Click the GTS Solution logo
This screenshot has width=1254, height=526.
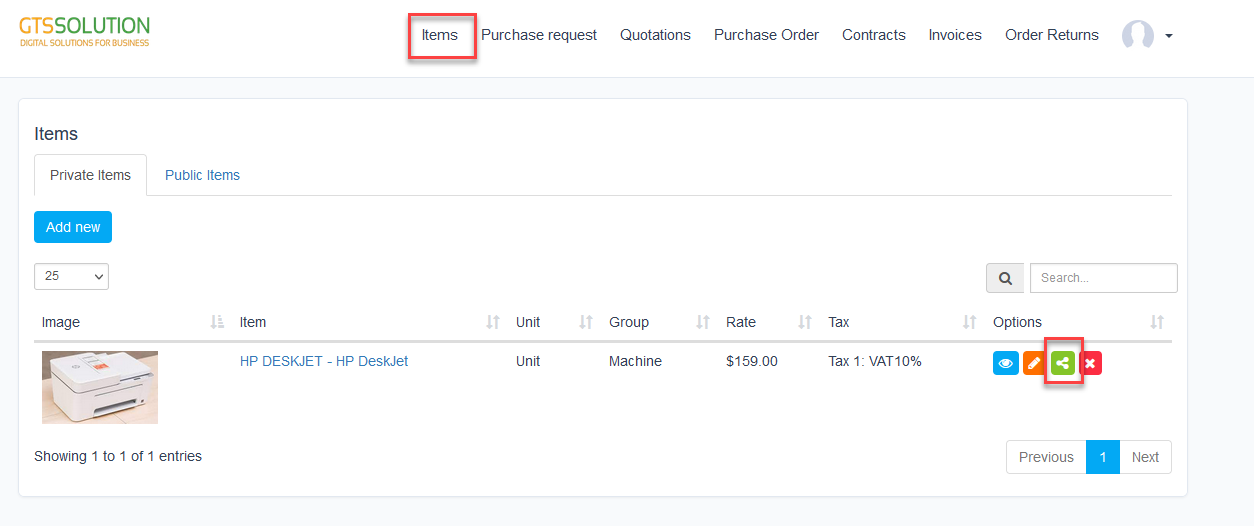[85, 31]
